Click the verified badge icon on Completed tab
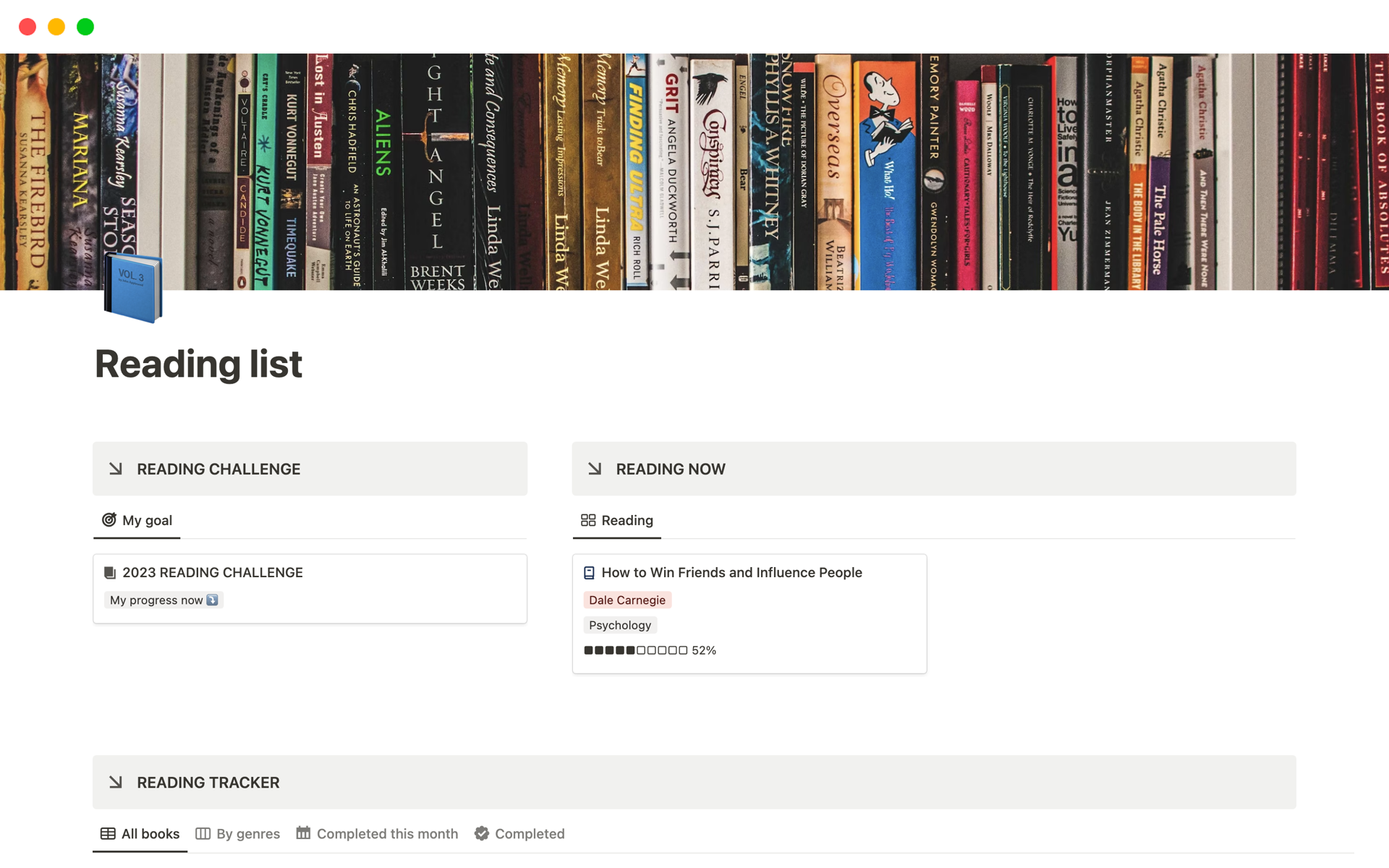The image size is (1389, 868). [x=482, y=833]
